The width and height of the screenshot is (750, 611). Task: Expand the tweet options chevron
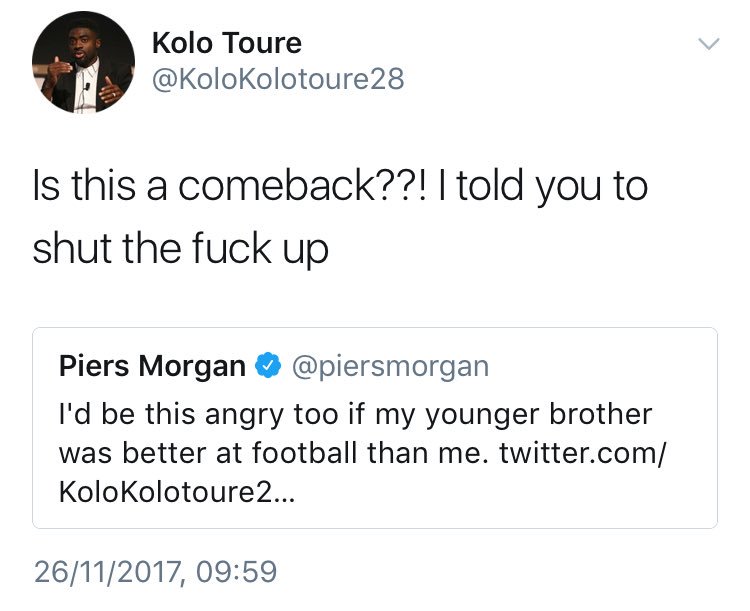[708, 44]
